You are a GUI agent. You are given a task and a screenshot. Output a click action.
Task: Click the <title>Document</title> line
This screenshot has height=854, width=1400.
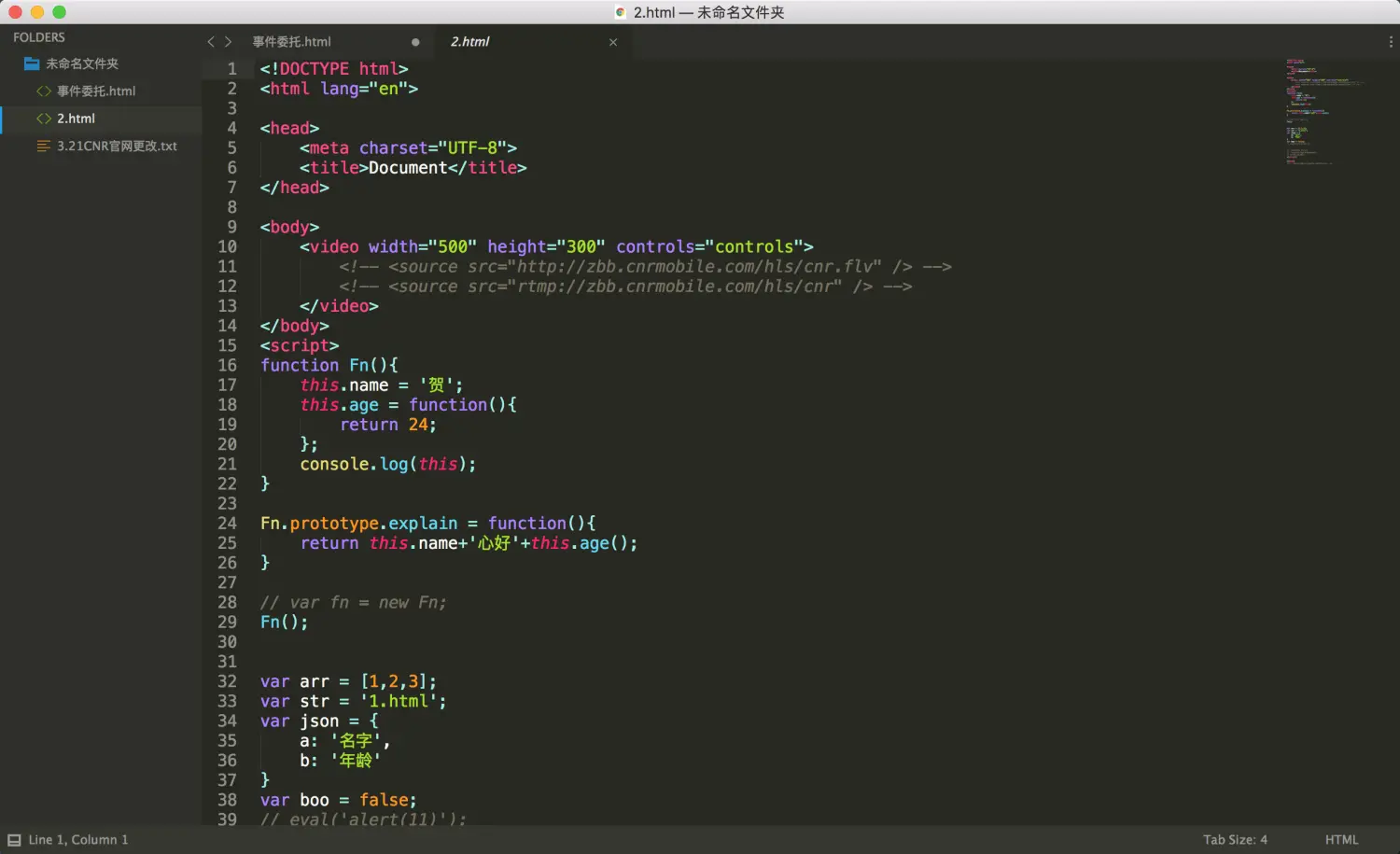click(413, 168)
